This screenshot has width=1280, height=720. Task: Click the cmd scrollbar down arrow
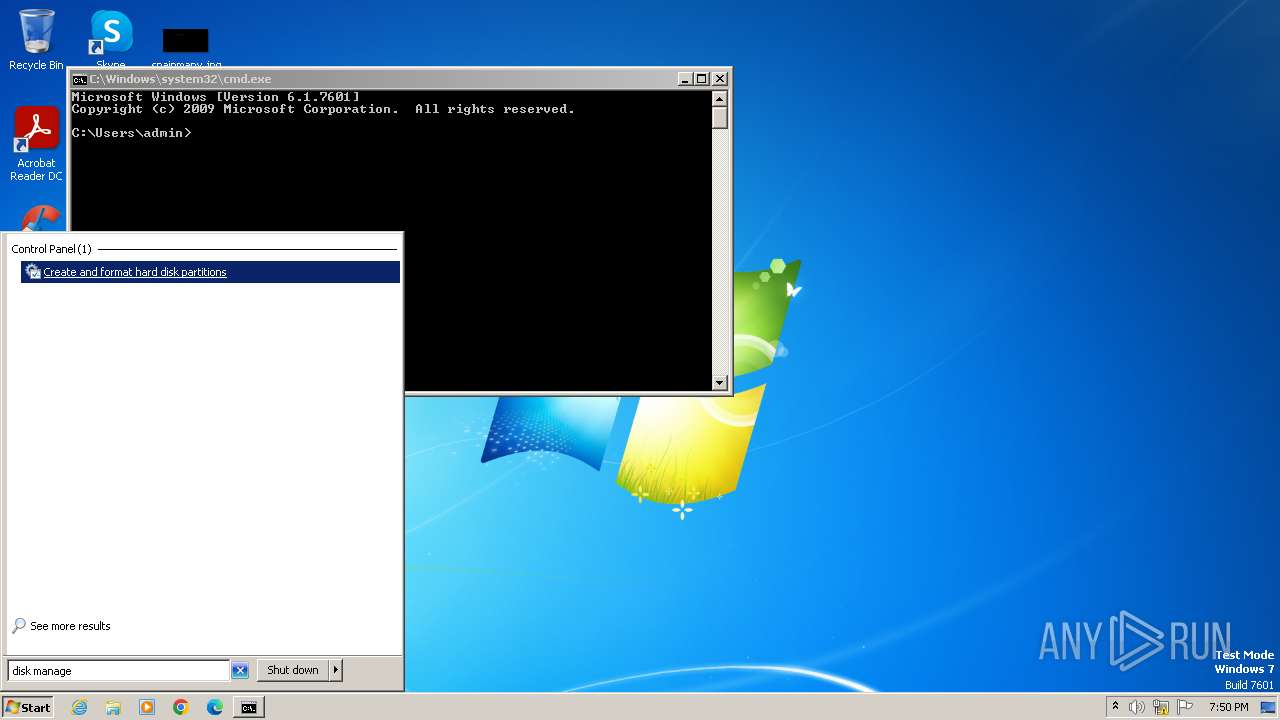(x=719, y=382)
